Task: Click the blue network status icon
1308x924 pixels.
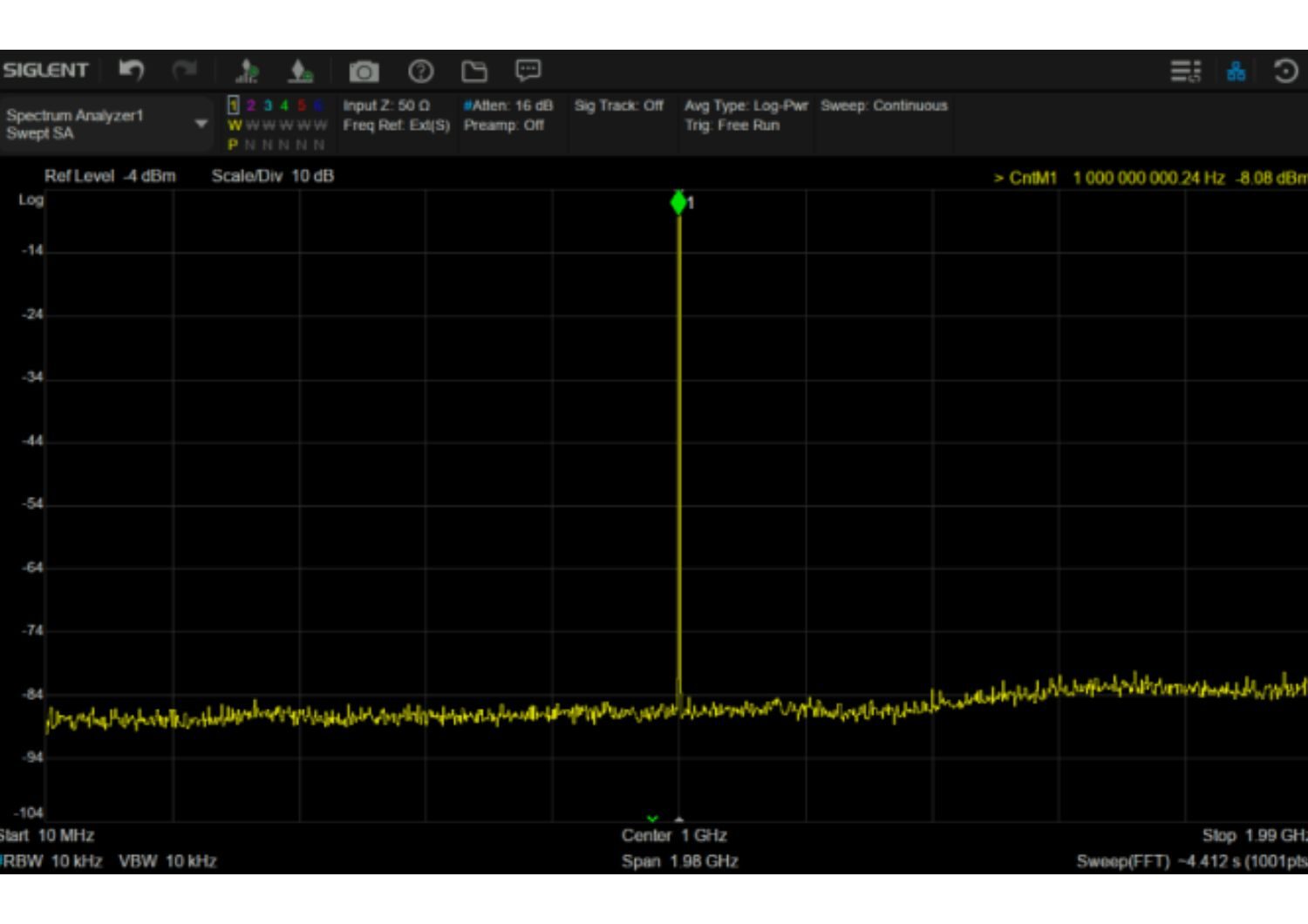Action: [x=1236, y=71]
